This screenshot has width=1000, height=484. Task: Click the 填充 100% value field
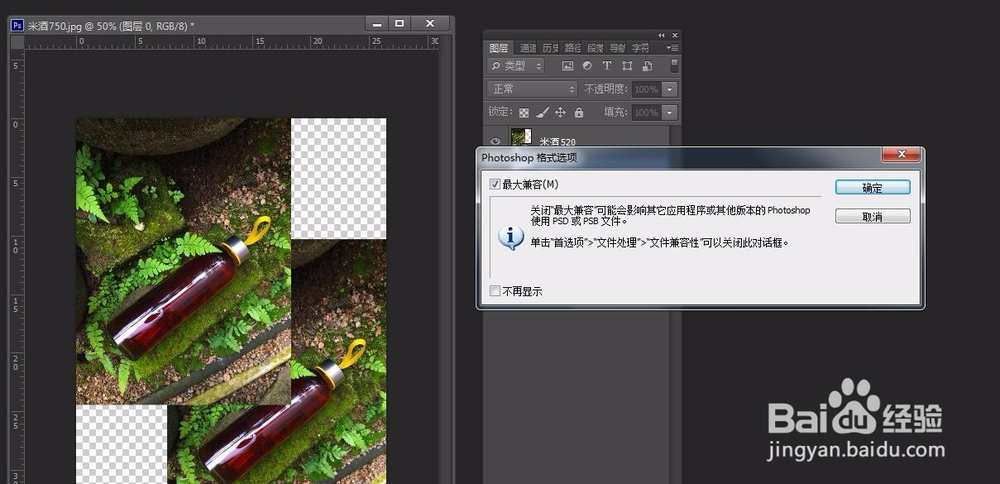[x=647, y=112]
